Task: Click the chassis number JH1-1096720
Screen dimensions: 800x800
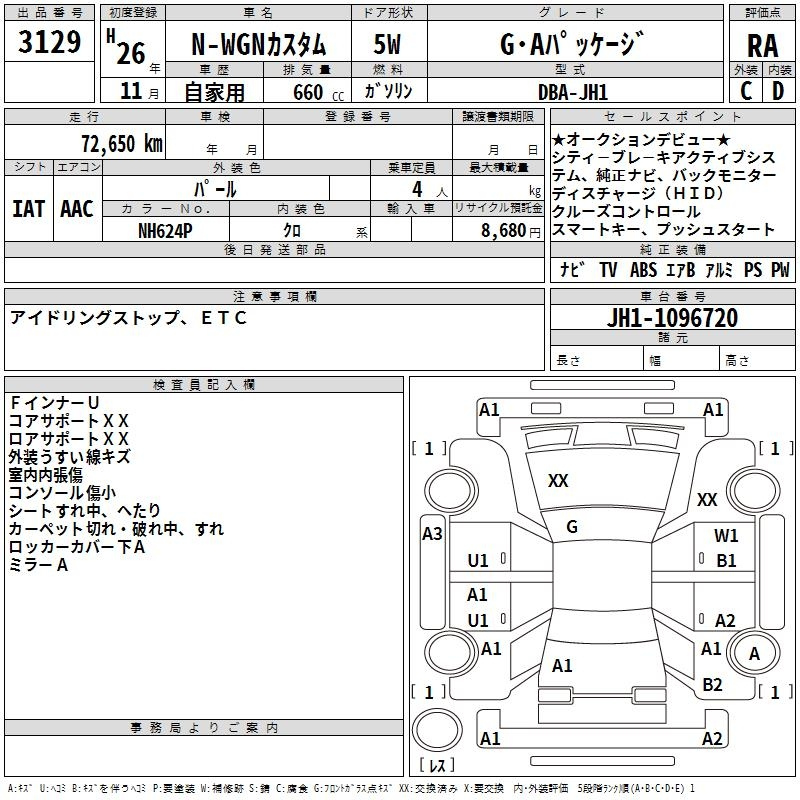Action: (x=672, y=318)
